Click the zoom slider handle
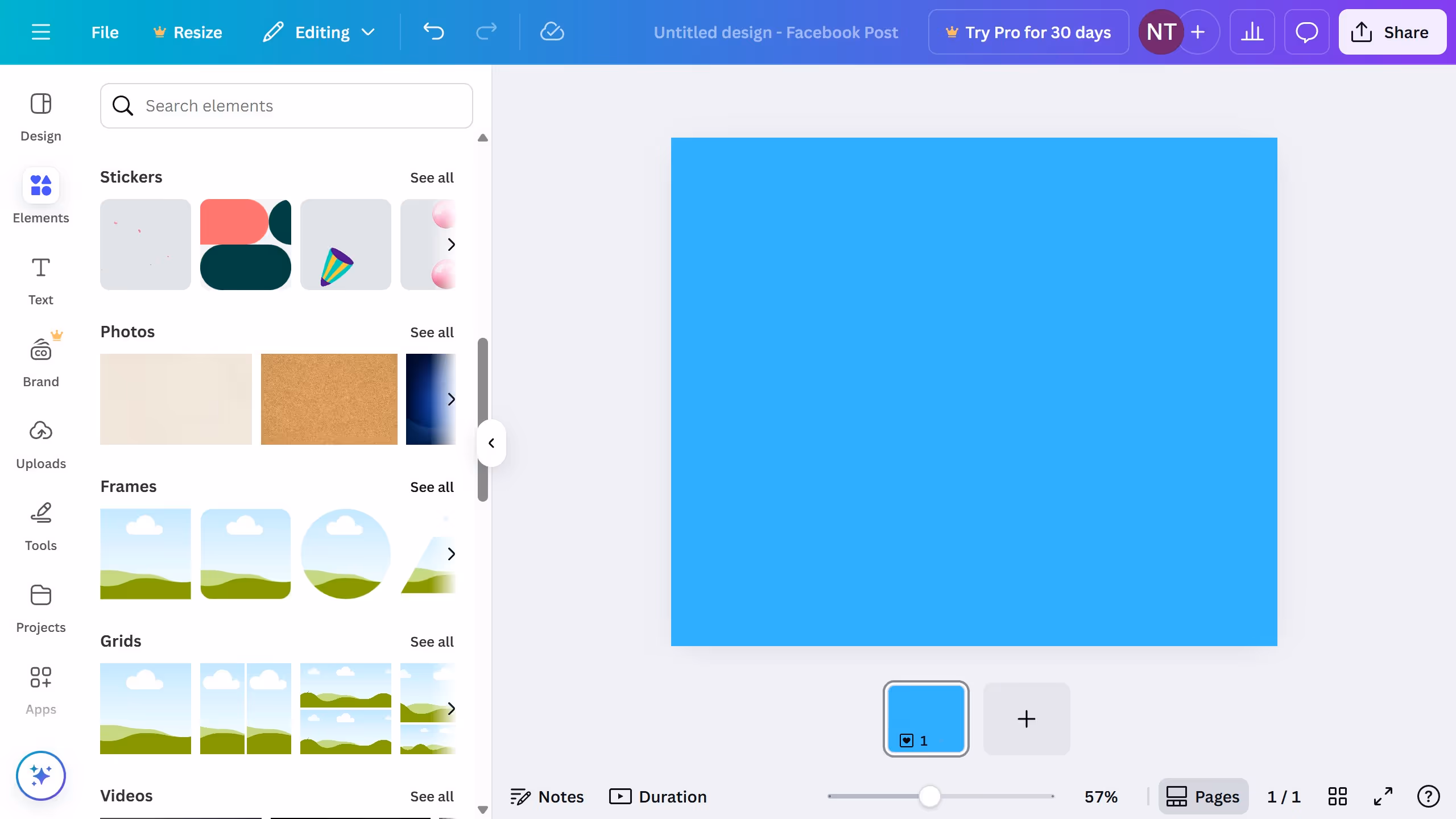The width and height of the screenshot is (1456, 819). [929, 796]
